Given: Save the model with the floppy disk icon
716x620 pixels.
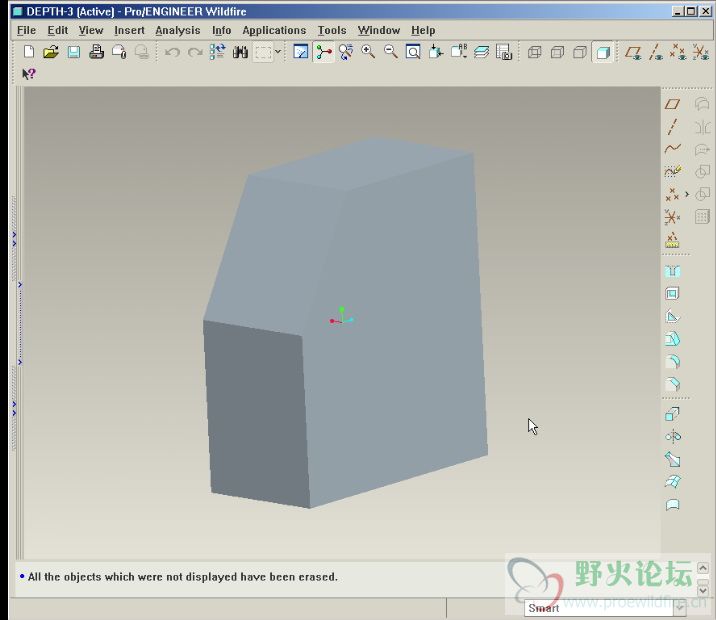Looking at the screenshot, I should point(74,52).
